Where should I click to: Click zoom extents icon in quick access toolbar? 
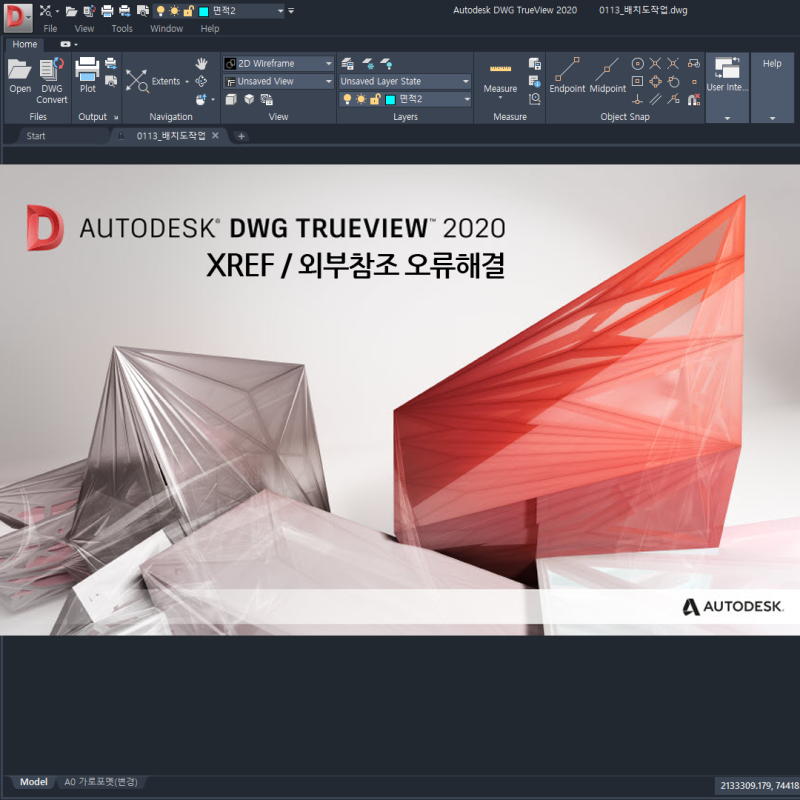46,11
